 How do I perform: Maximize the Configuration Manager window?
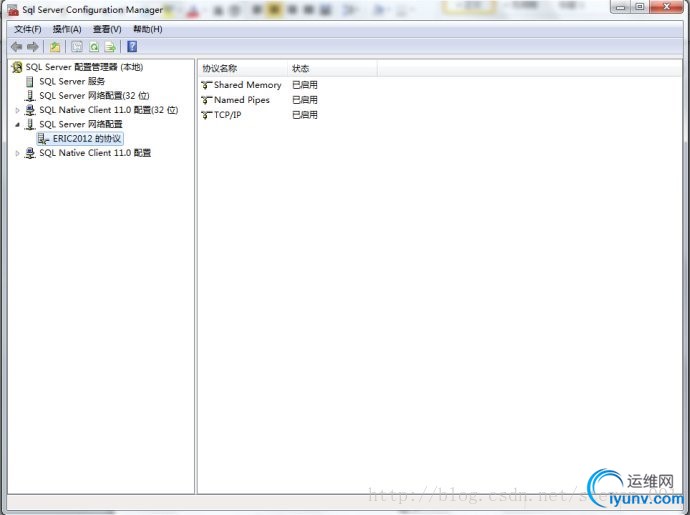coord(640,7)
